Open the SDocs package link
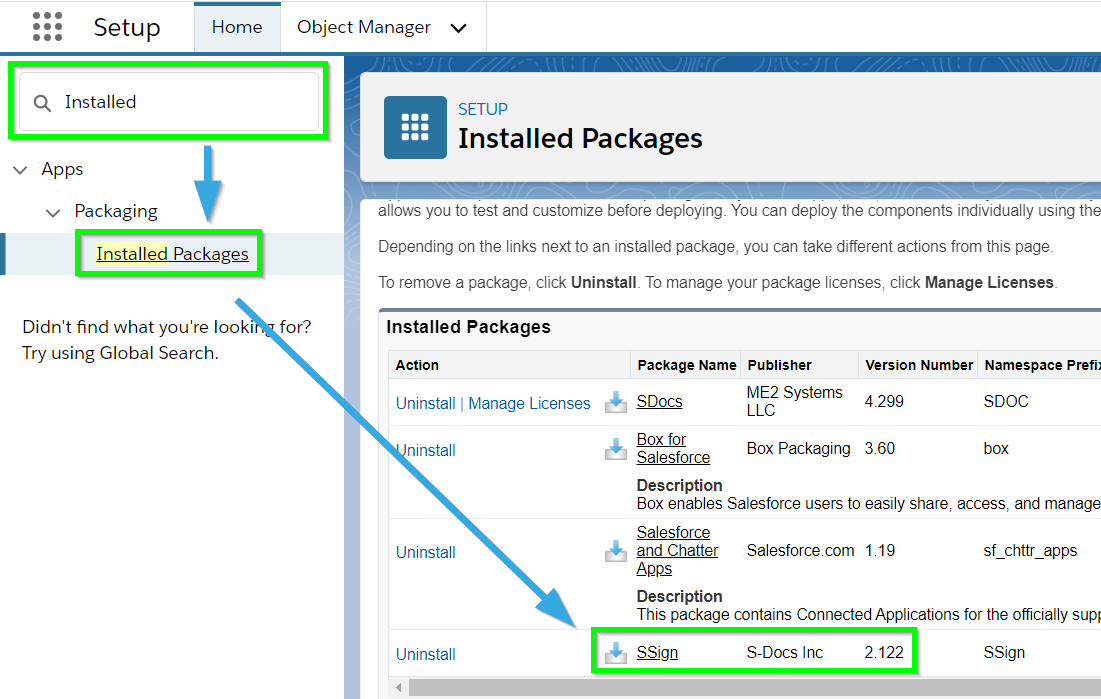The image size is (1101, 699). (659, 401)
